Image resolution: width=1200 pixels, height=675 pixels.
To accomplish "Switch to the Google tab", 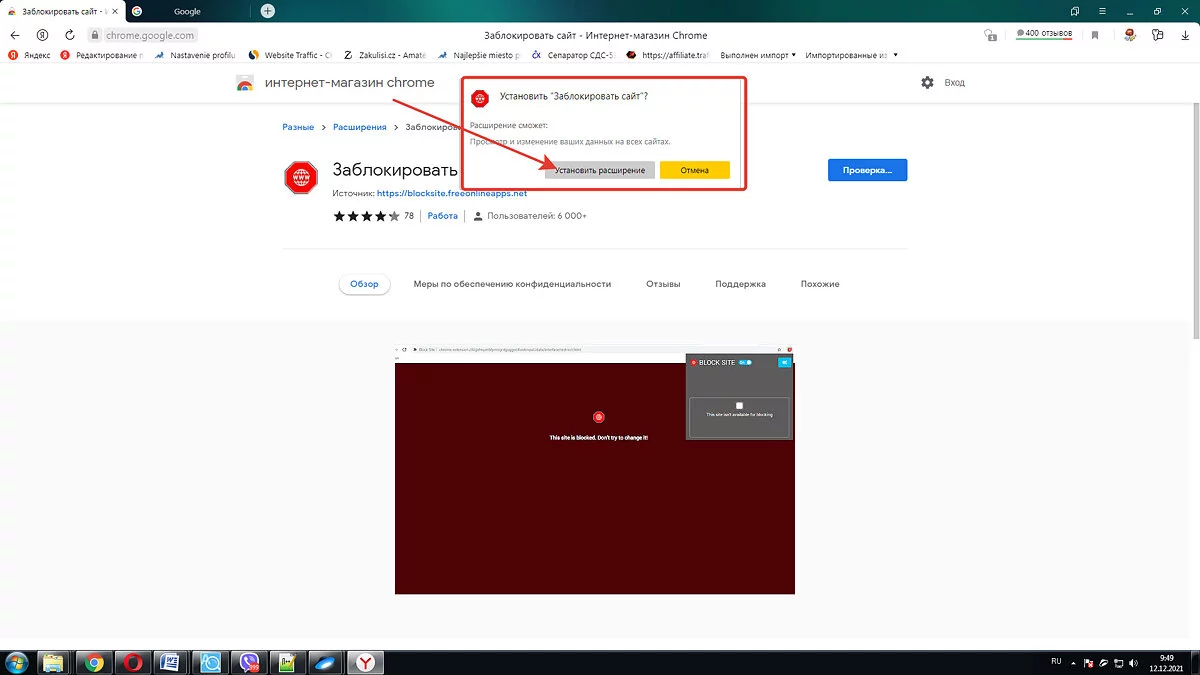I will (x=186, y=11).
